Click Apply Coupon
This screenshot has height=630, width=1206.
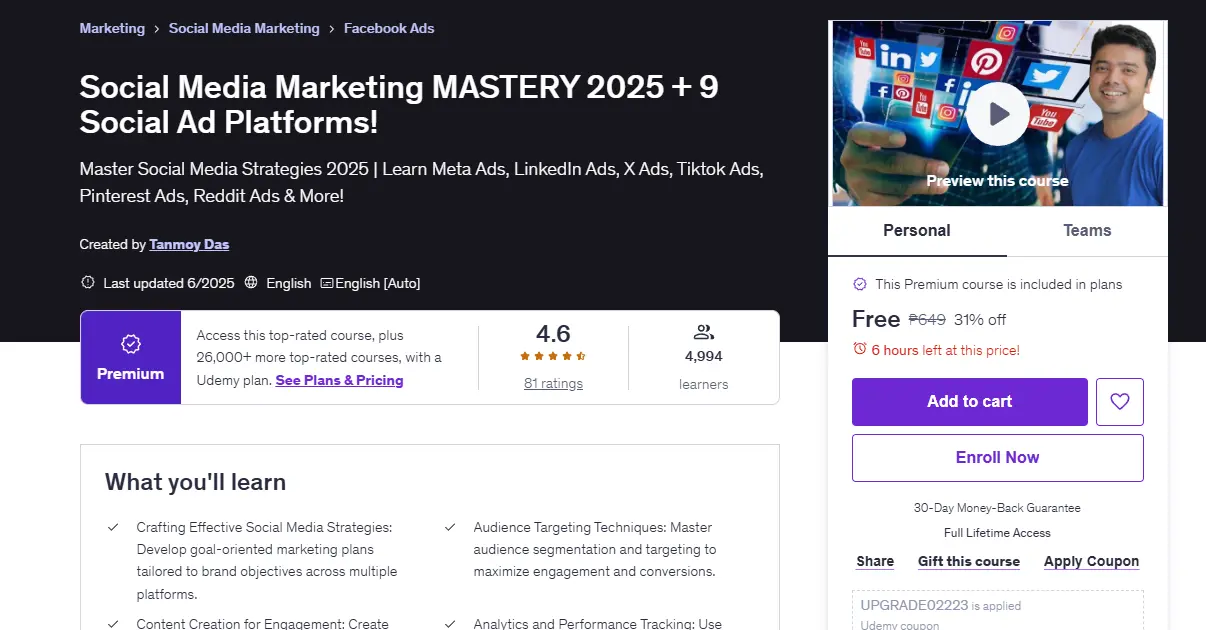point(1091,561)
